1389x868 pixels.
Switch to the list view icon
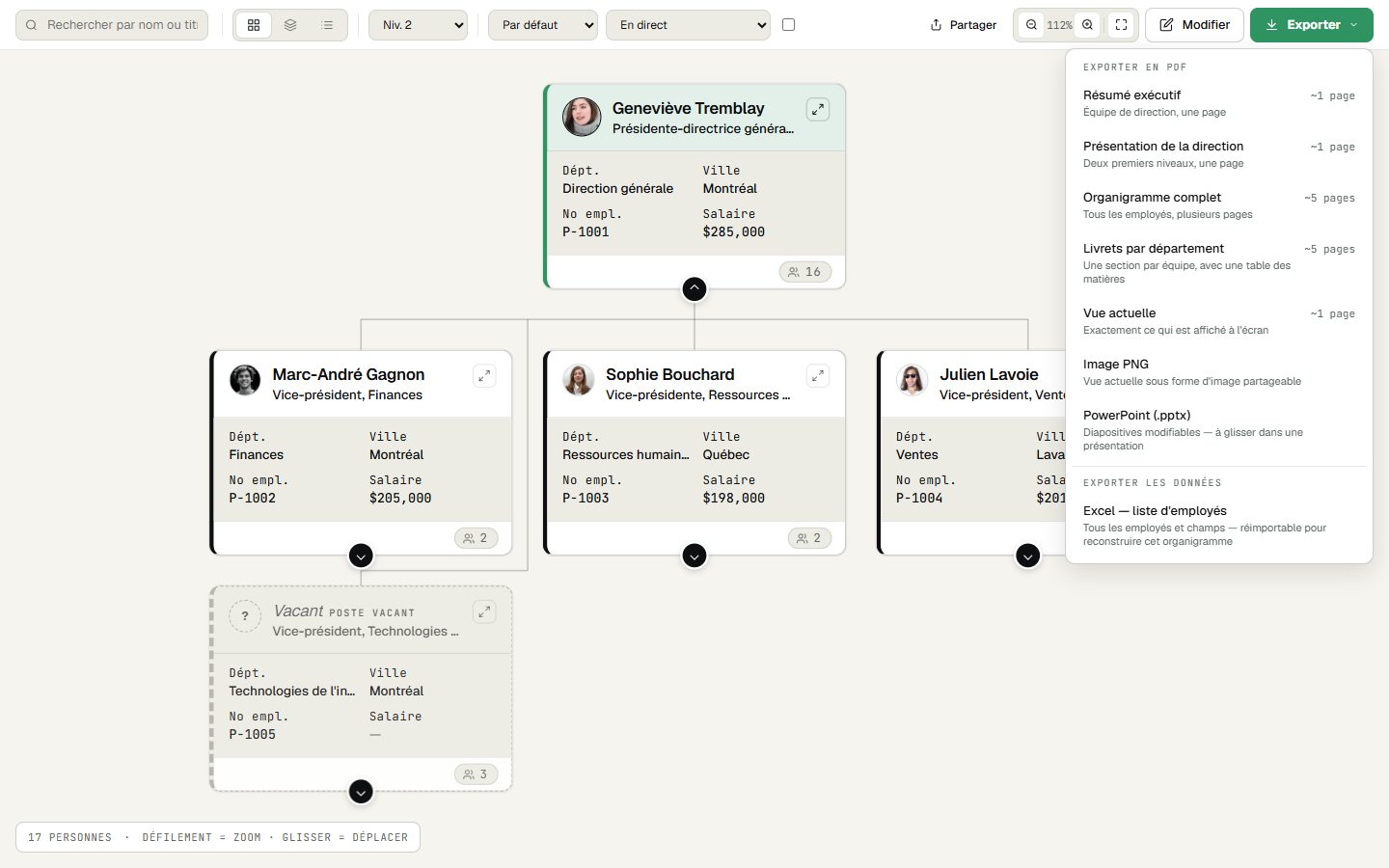click(x=327, y=25)
